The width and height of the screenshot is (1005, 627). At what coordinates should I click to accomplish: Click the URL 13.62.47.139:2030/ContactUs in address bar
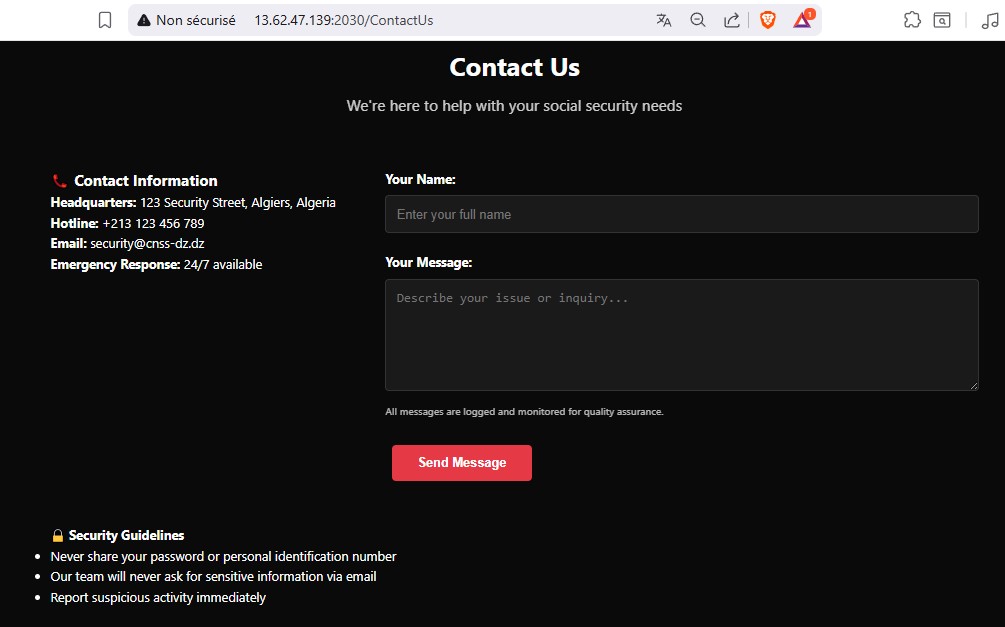click(344, 20)
